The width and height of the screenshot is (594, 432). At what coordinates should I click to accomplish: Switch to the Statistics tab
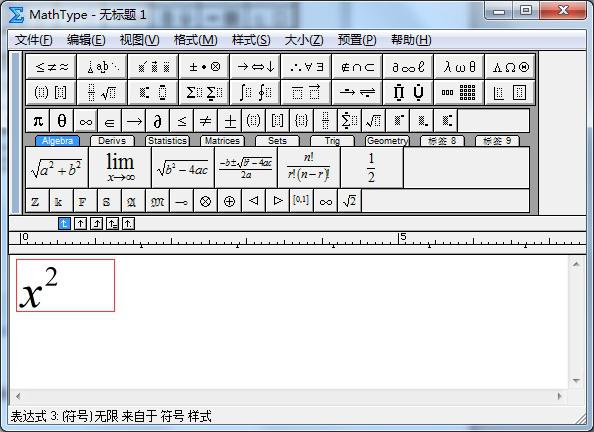[167, 141]
